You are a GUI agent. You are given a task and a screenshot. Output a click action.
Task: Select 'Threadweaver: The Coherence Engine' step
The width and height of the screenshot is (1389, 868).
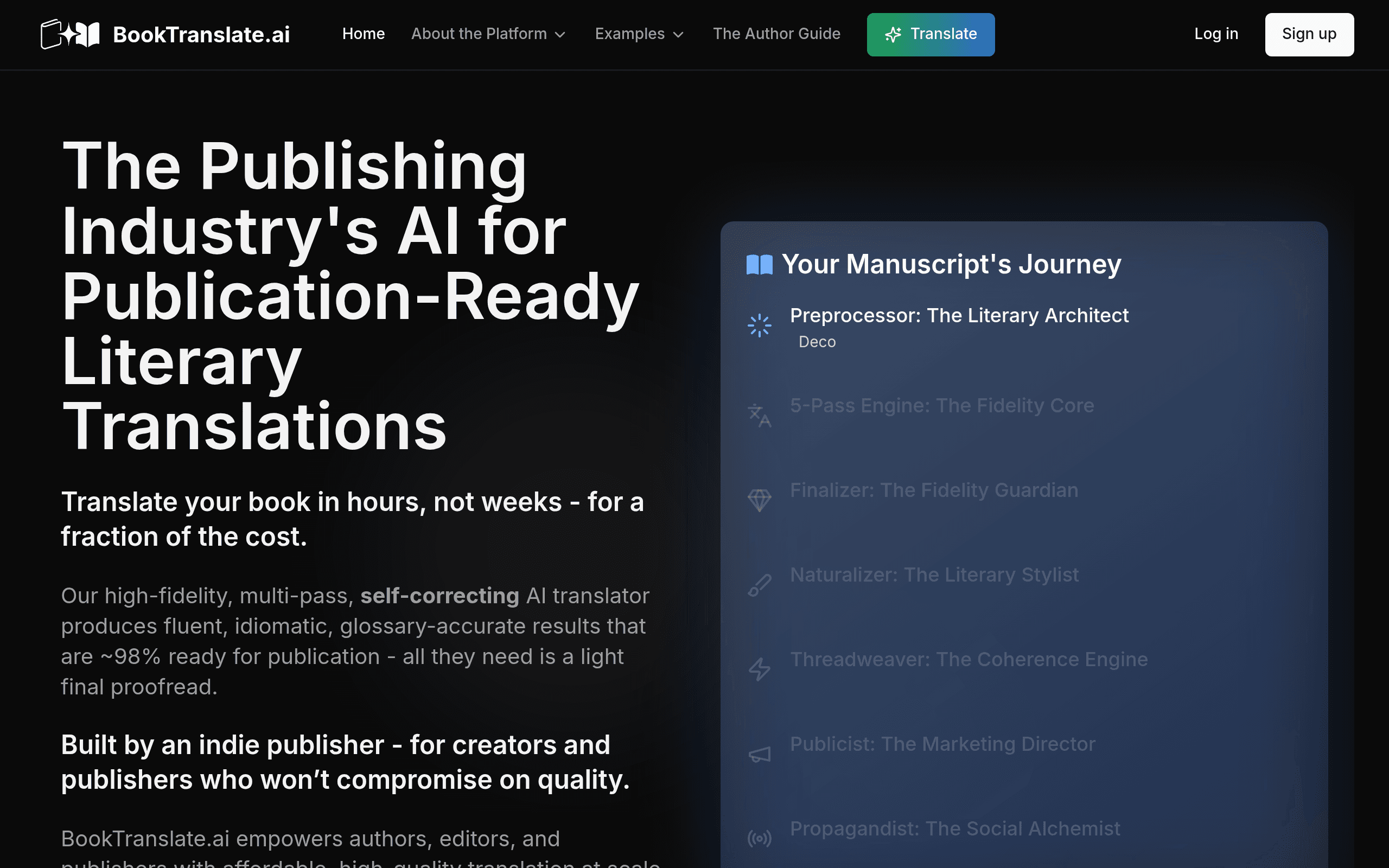point(969,660)
